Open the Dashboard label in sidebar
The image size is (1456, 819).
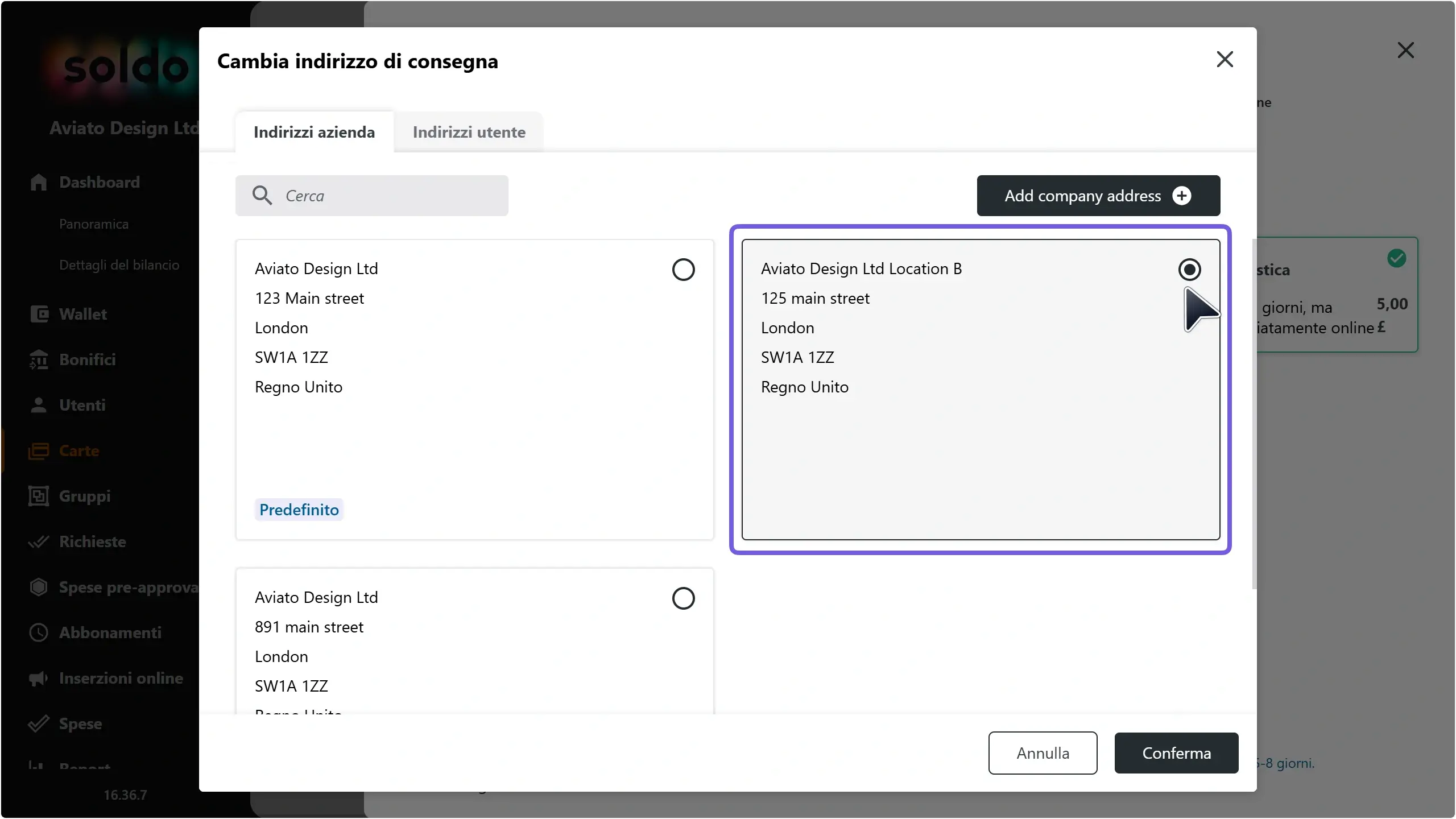(100, 182)
